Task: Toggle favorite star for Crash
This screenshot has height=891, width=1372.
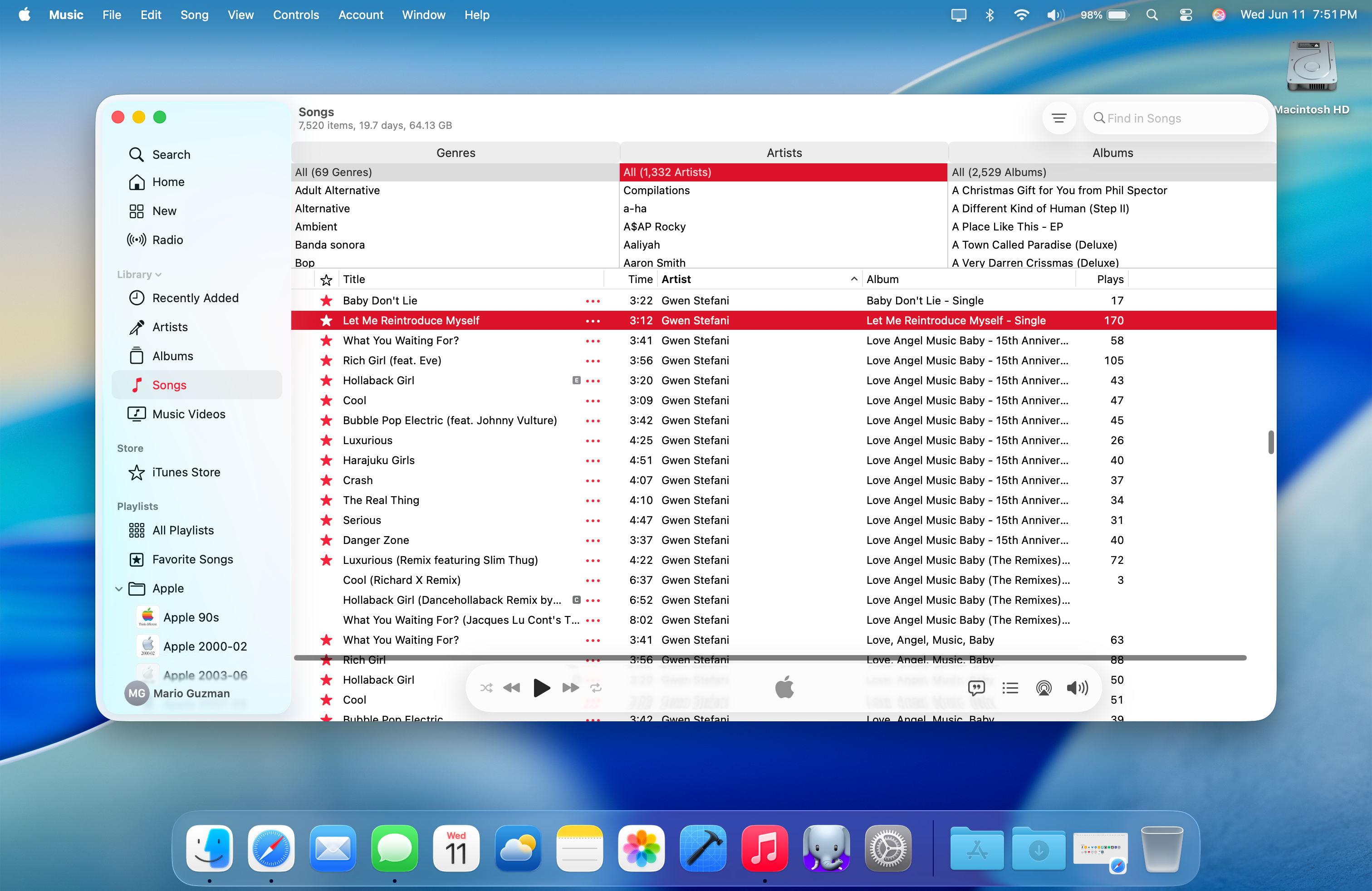Action: [326, 480]
